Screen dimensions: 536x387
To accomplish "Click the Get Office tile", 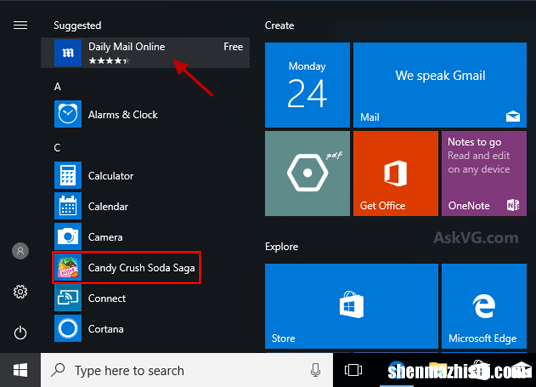I will coord(396,173).
